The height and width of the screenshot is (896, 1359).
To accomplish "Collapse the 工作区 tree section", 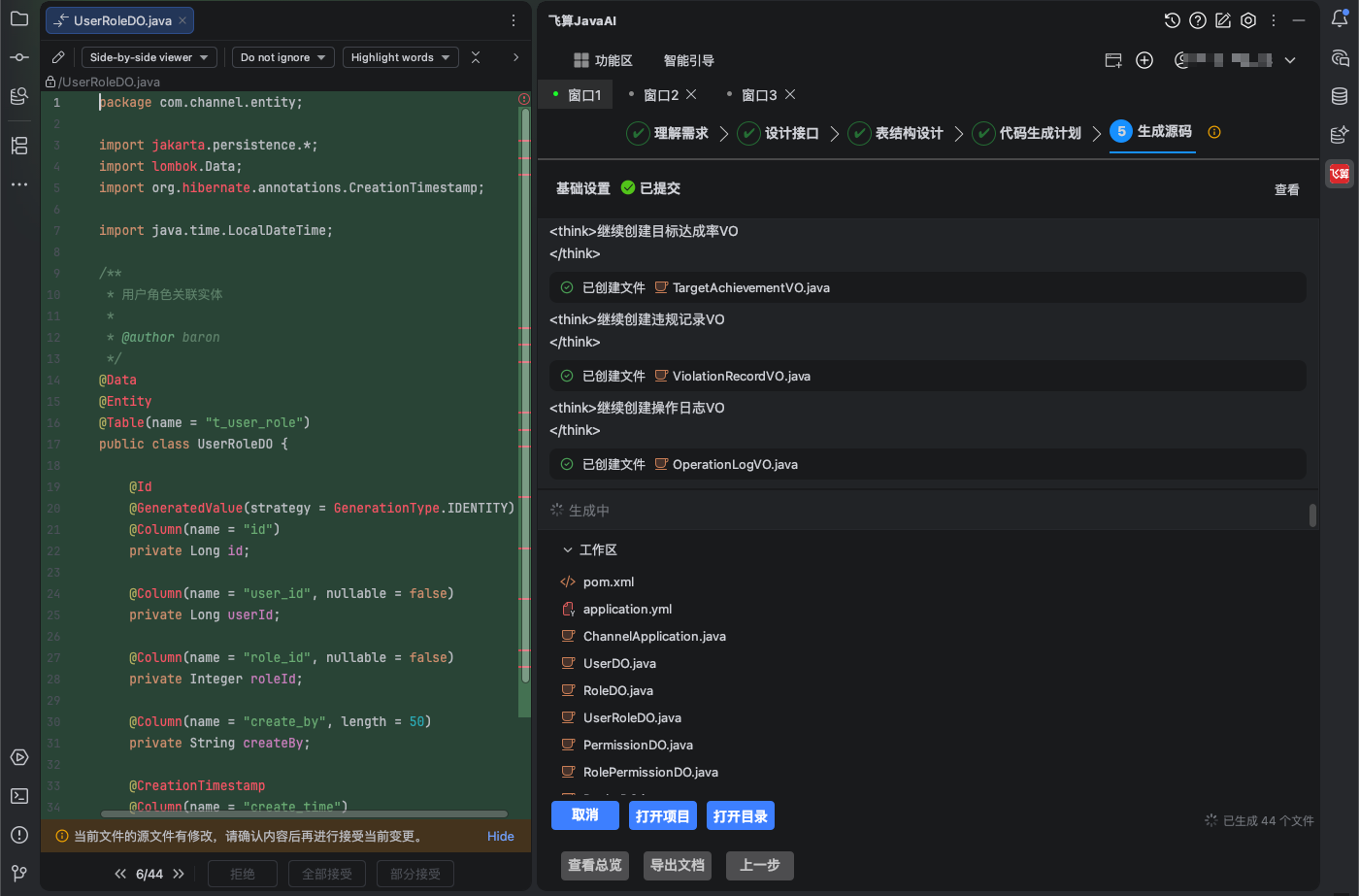I will [x=568, y=549].
